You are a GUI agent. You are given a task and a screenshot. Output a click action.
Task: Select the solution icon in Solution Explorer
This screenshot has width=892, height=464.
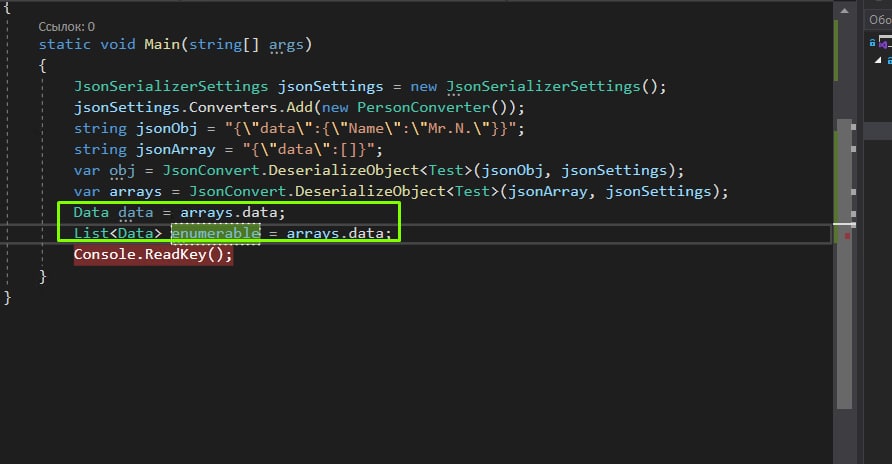[885, 43]
